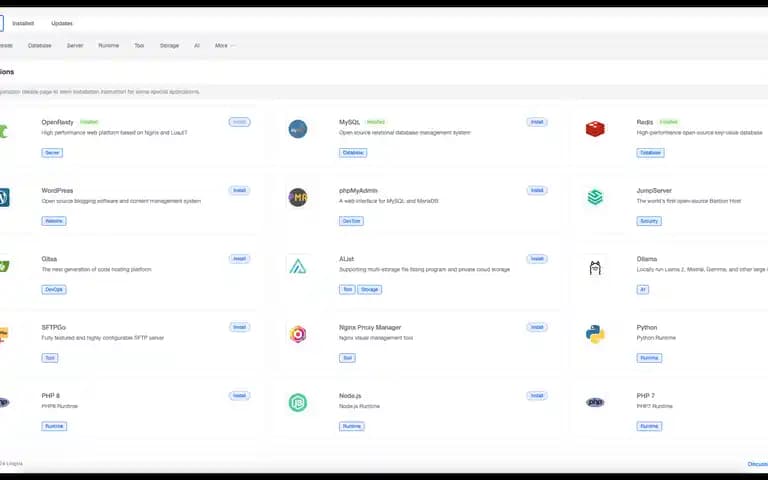
Task: Install the AList application
Action: coord(537,259)
